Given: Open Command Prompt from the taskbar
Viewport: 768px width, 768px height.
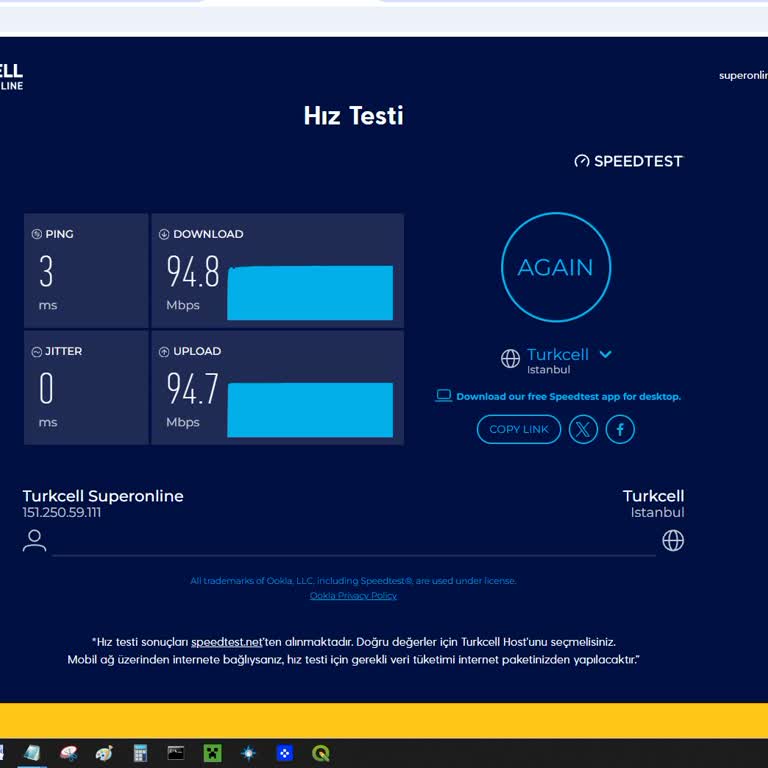Looking at the screenshot, I should [x=176, y=752].
